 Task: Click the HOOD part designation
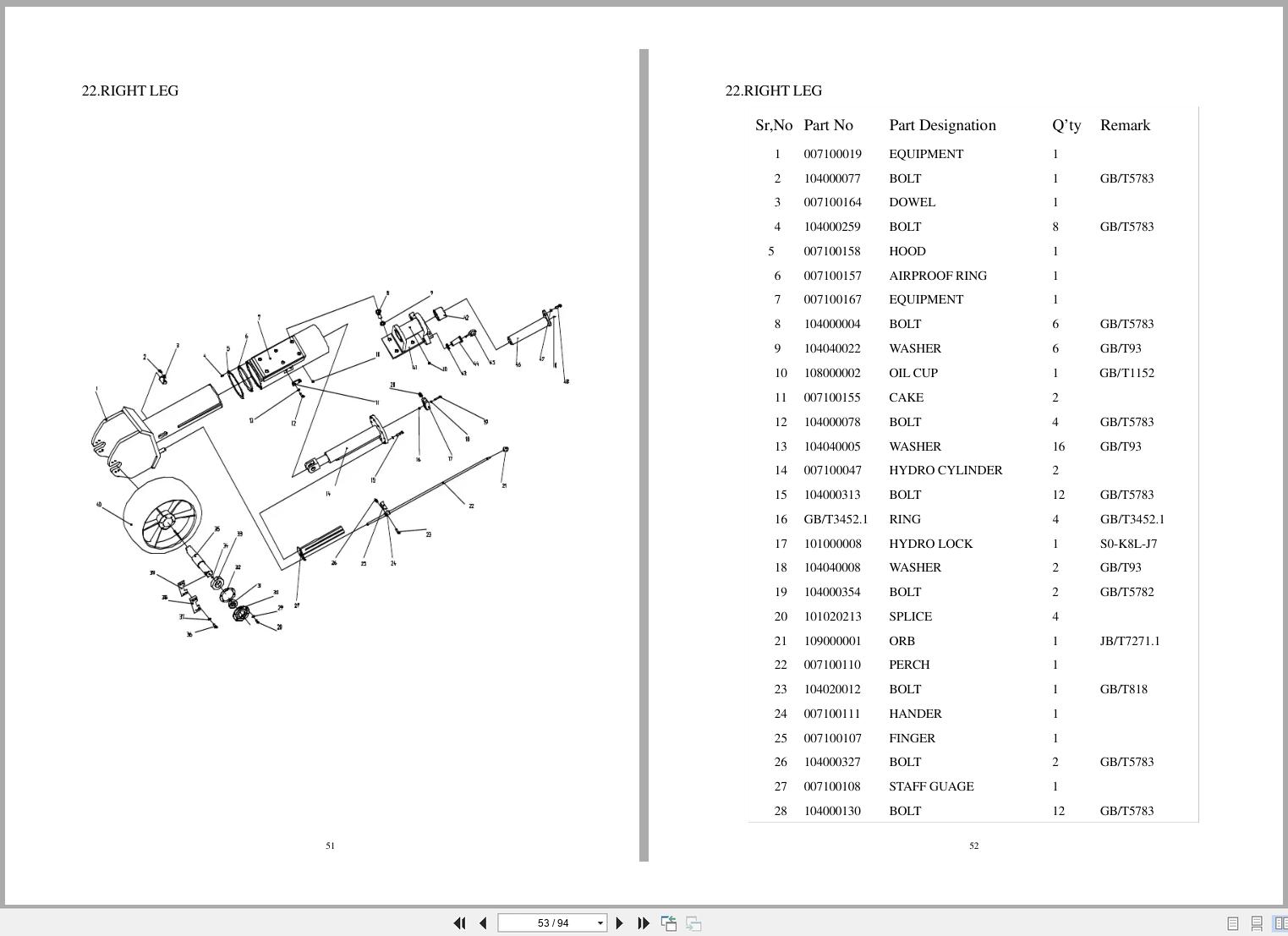907,251
